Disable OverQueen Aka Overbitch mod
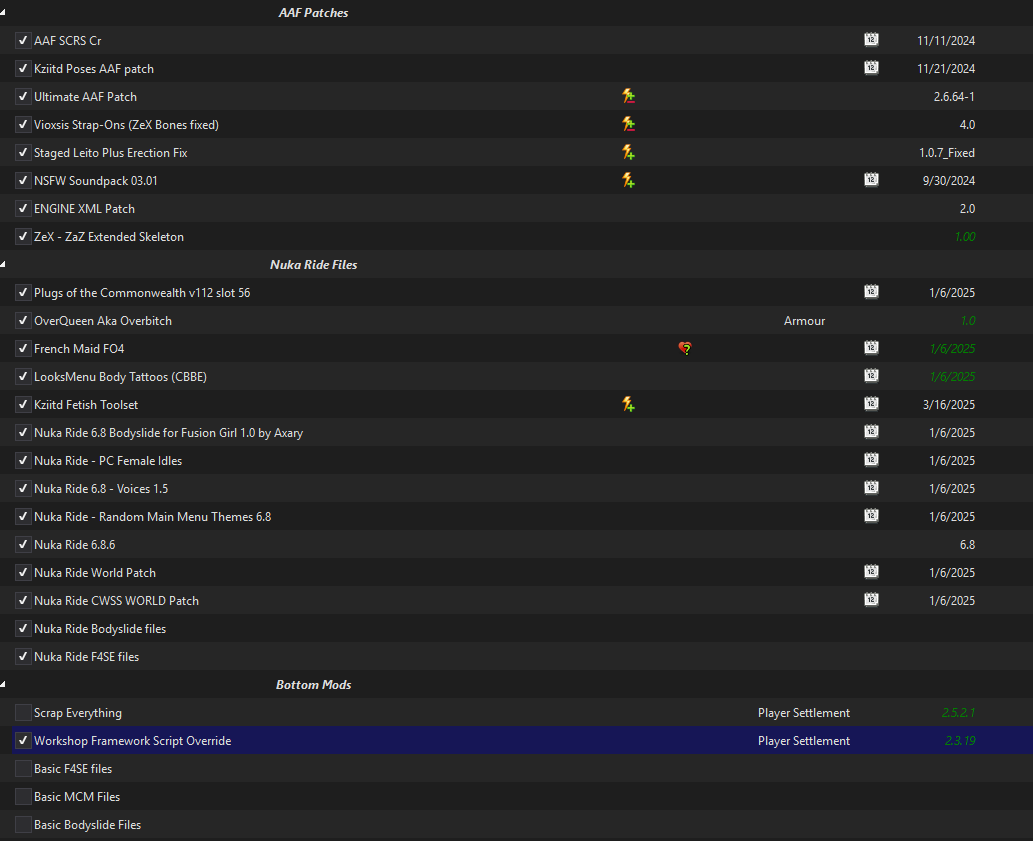The image size is (1033, 841). coord(23,320)
